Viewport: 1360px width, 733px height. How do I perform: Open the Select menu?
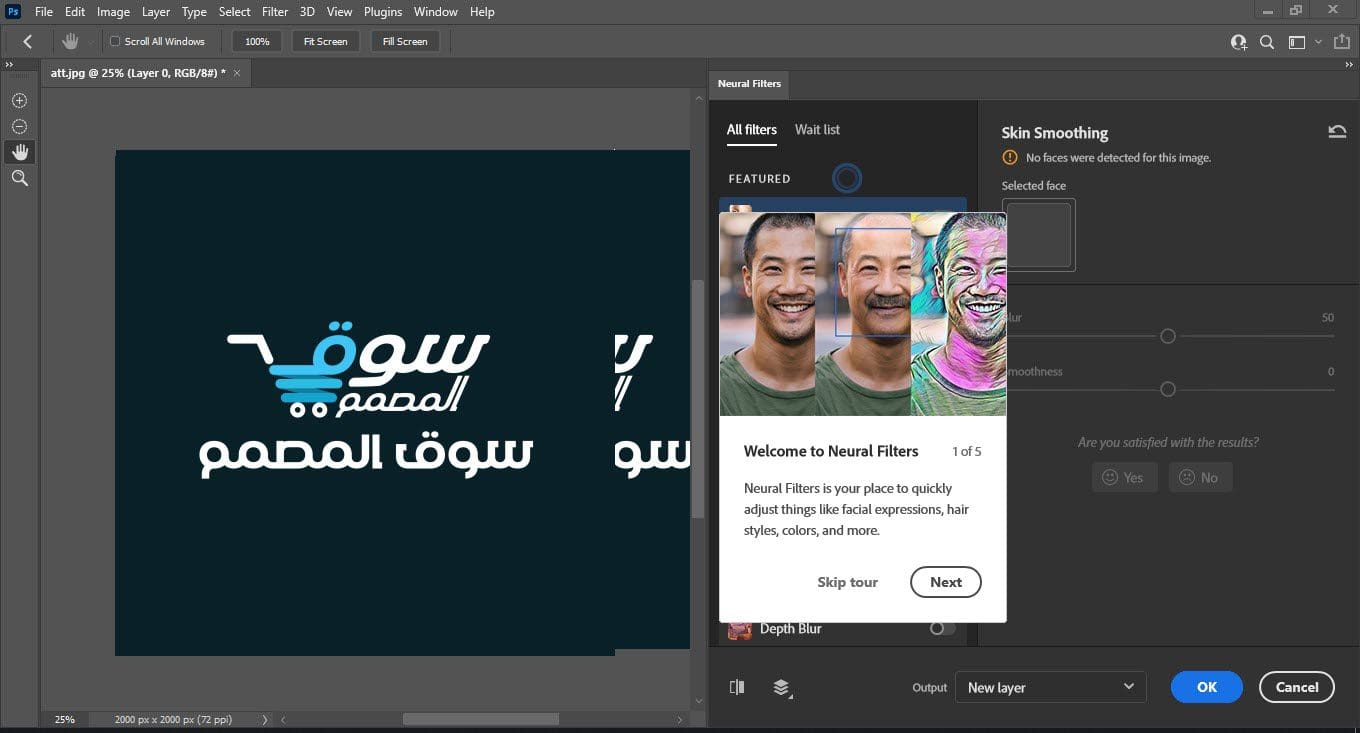pos(235,12)
